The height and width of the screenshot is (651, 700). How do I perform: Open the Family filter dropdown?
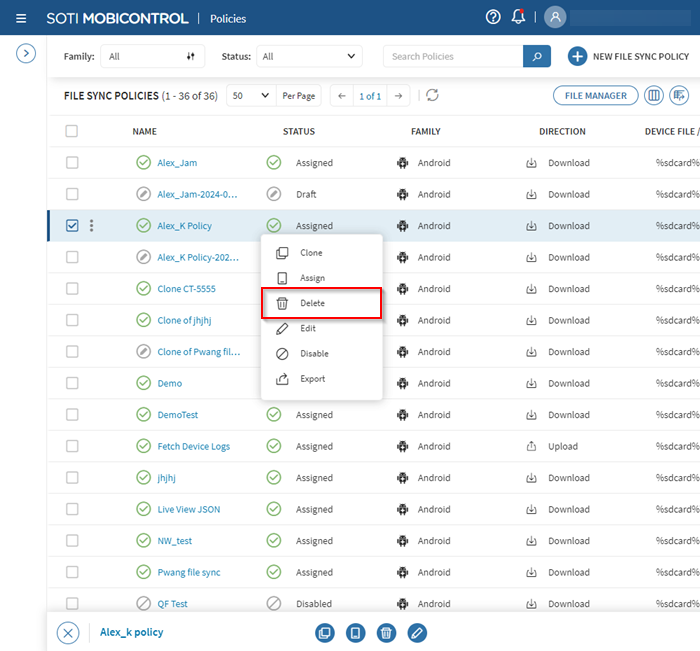(152, 57)
